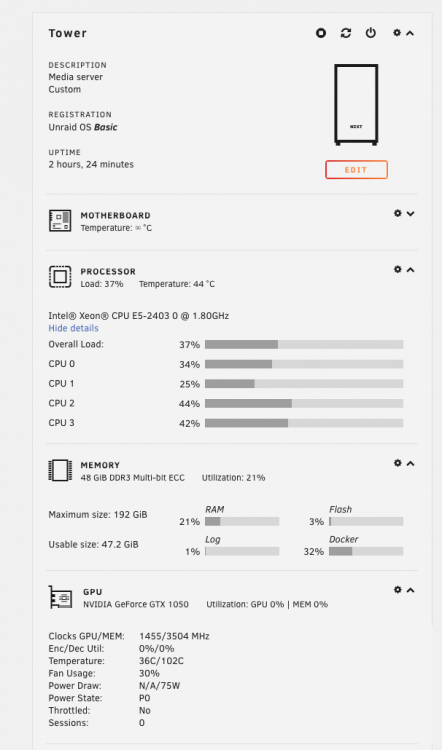This screenshot has width=442, height=750.
Task: Collapse the Processor section chevron
Action: [x=410, y=270]
